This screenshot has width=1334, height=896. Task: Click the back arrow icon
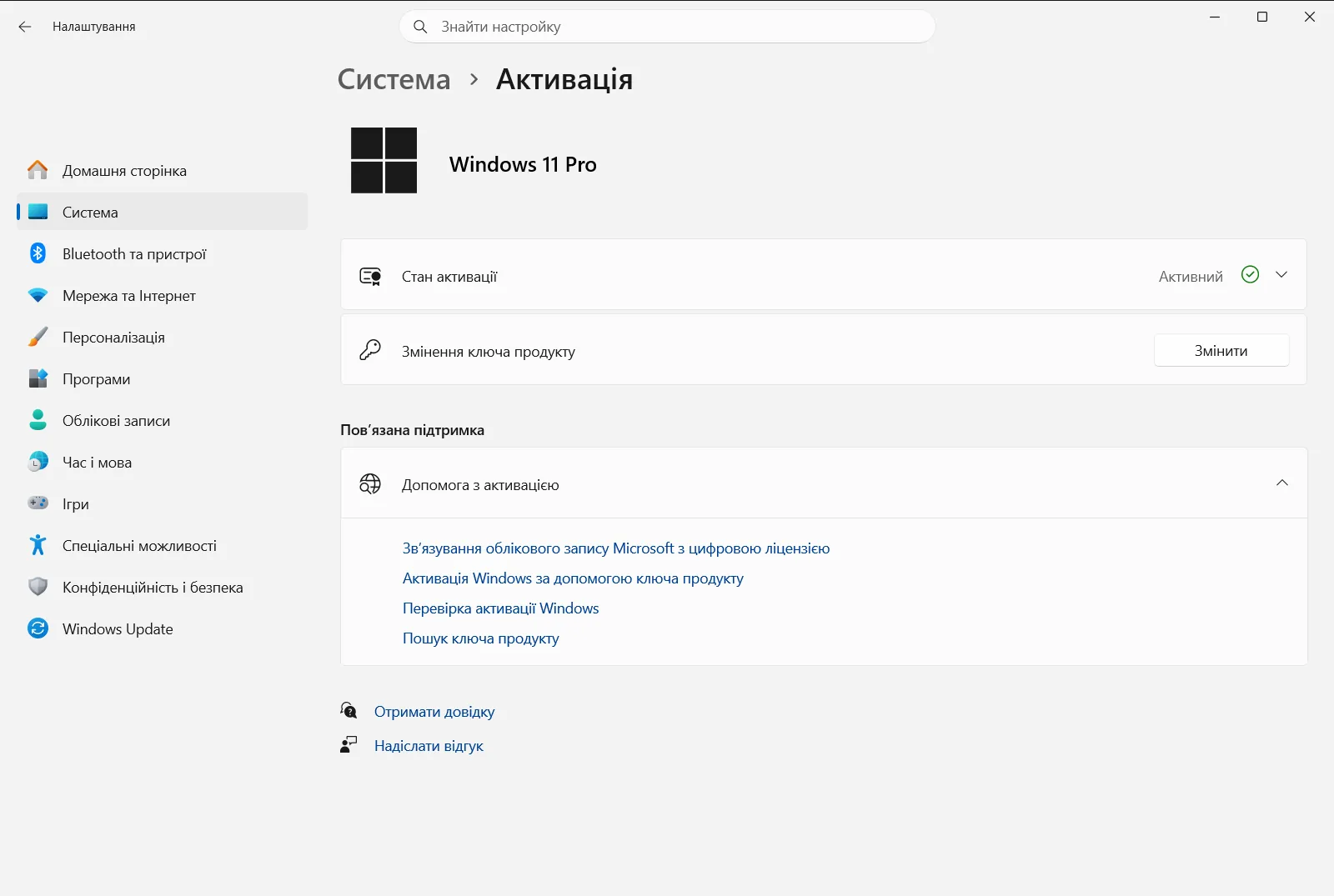click(25, 27)
